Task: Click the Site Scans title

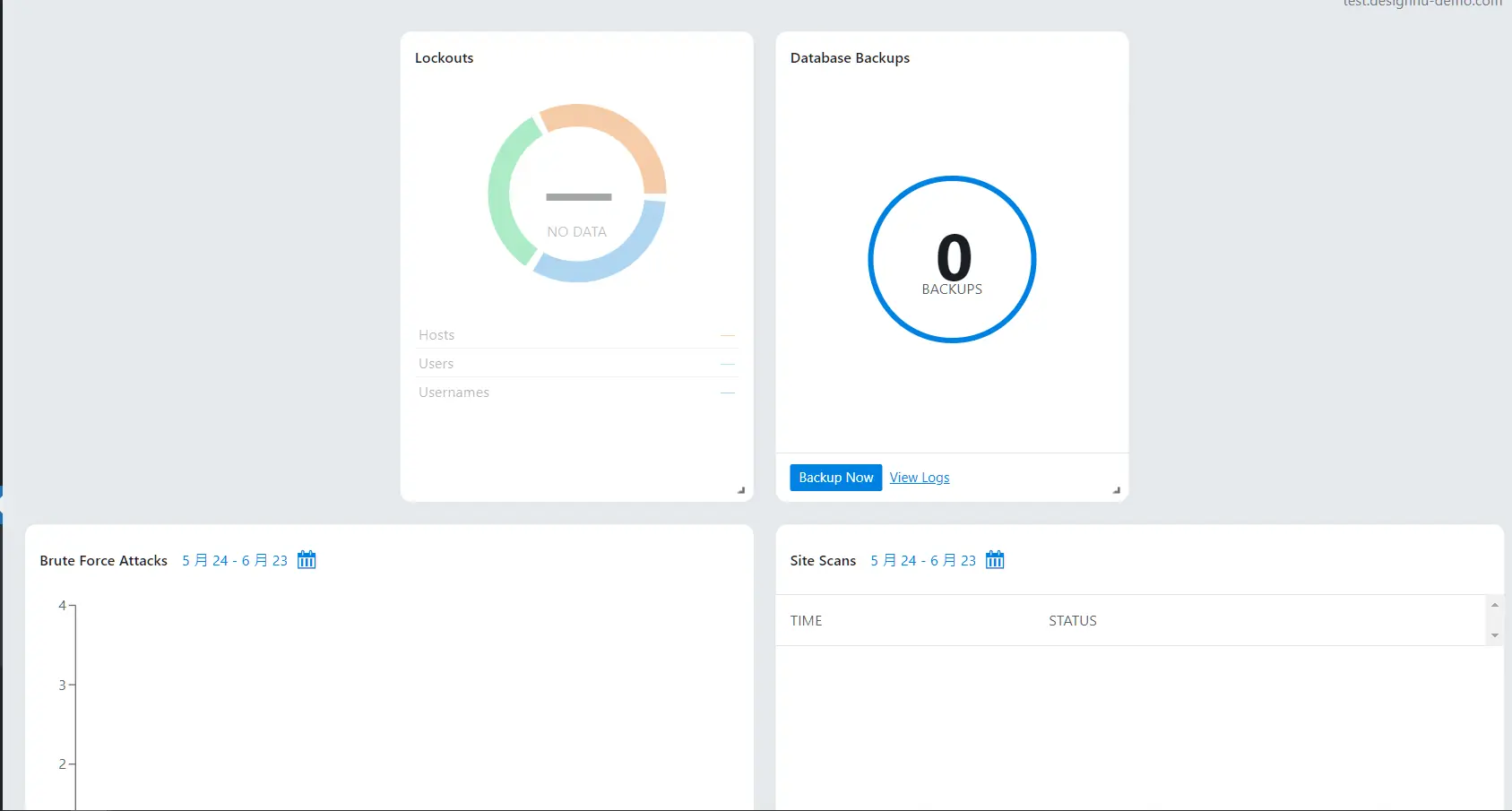Action: click(x=823, y=560)
